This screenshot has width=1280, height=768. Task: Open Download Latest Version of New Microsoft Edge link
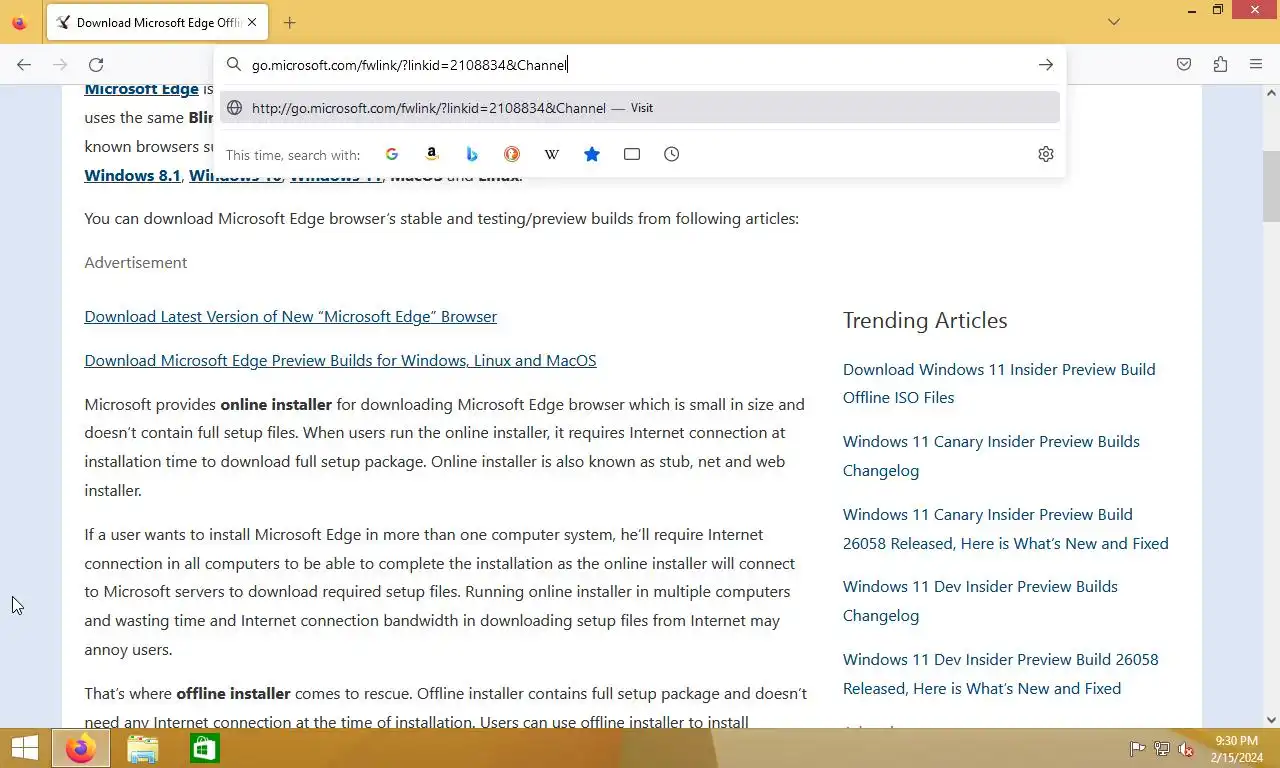tap(290, 316)
